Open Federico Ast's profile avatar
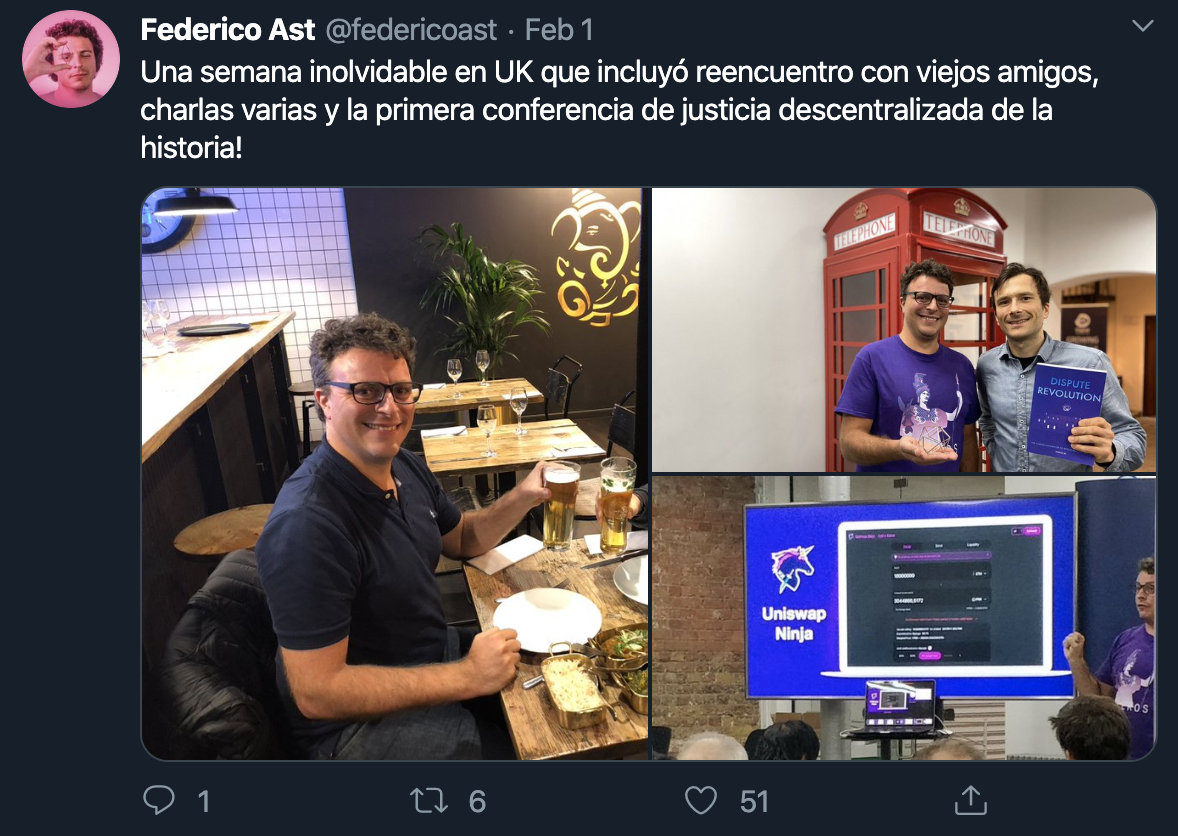Image resolution: width=1178 pixels, height=836 pixels. point(71,59)
